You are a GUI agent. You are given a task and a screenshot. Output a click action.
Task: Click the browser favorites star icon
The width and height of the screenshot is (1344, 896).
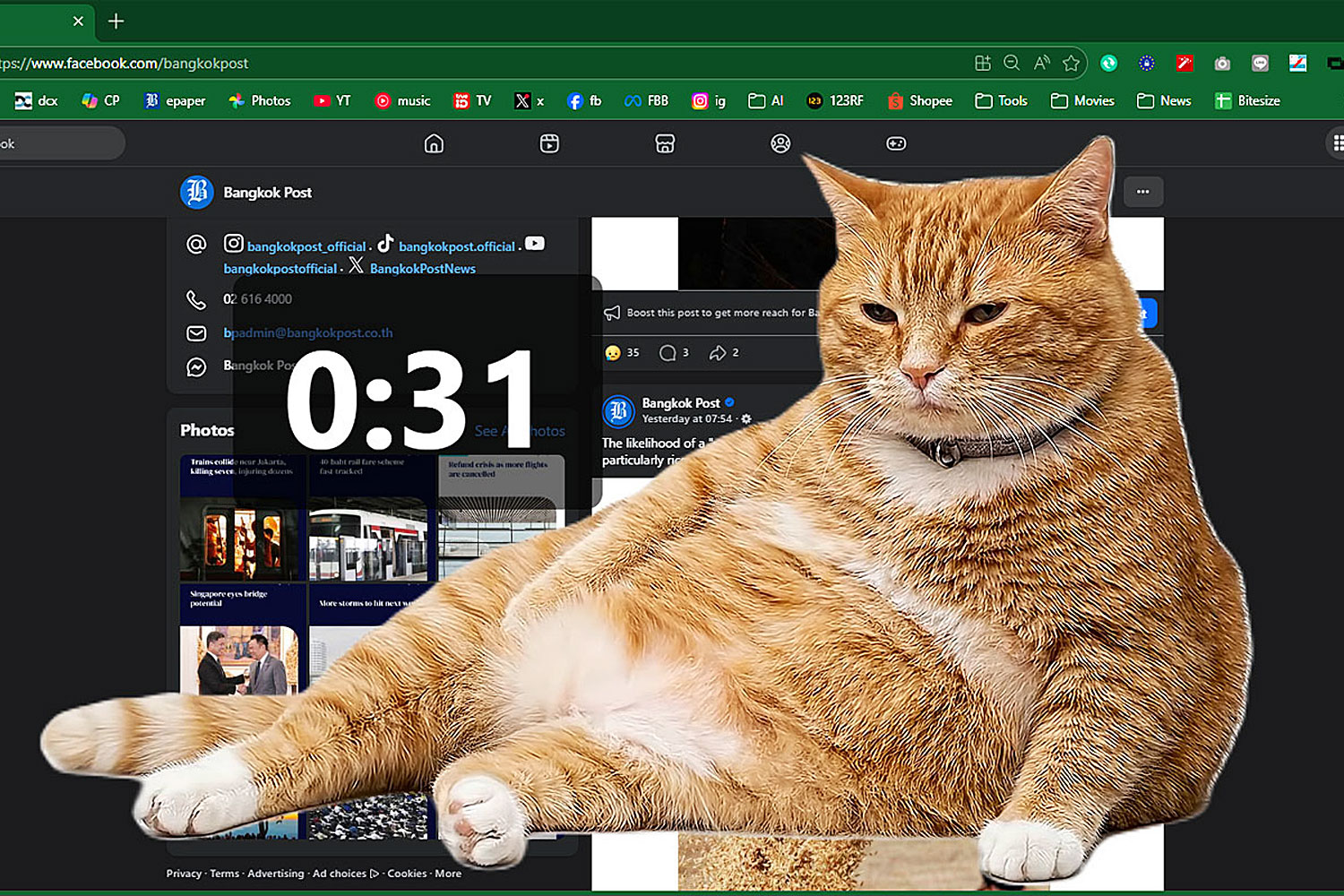click(1071, 63)
